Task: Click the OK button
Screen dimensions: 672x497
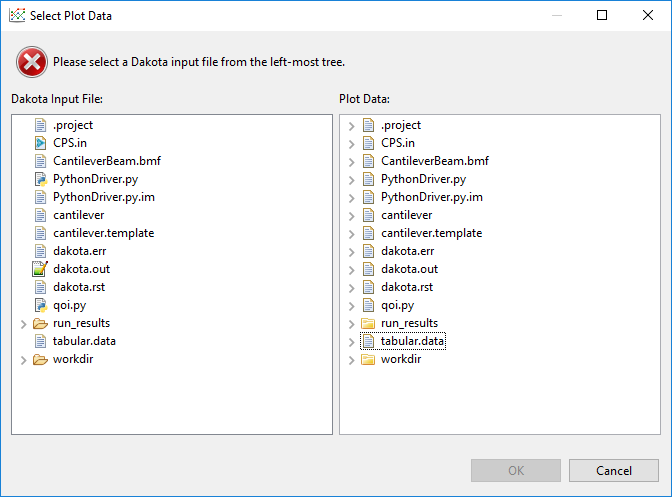Action: point(516,470)
